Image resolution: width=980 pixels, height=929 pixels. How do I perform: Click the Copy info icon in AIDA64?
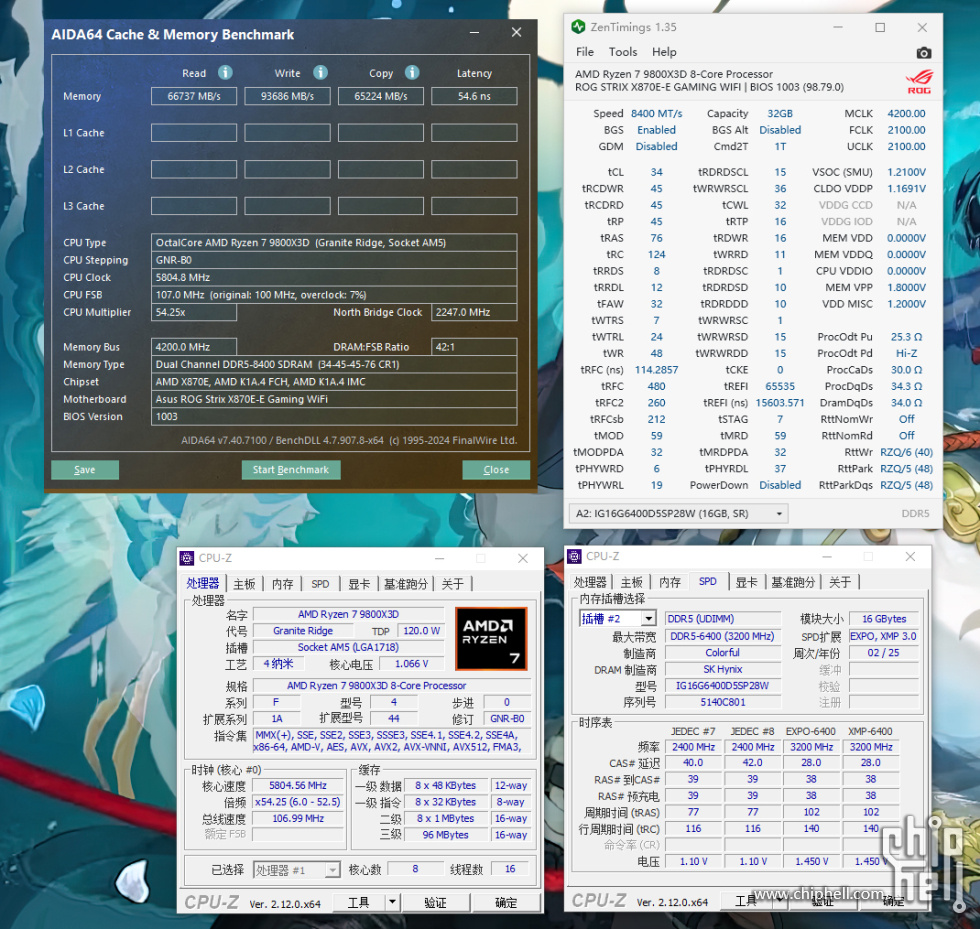[x=412, y=73]
